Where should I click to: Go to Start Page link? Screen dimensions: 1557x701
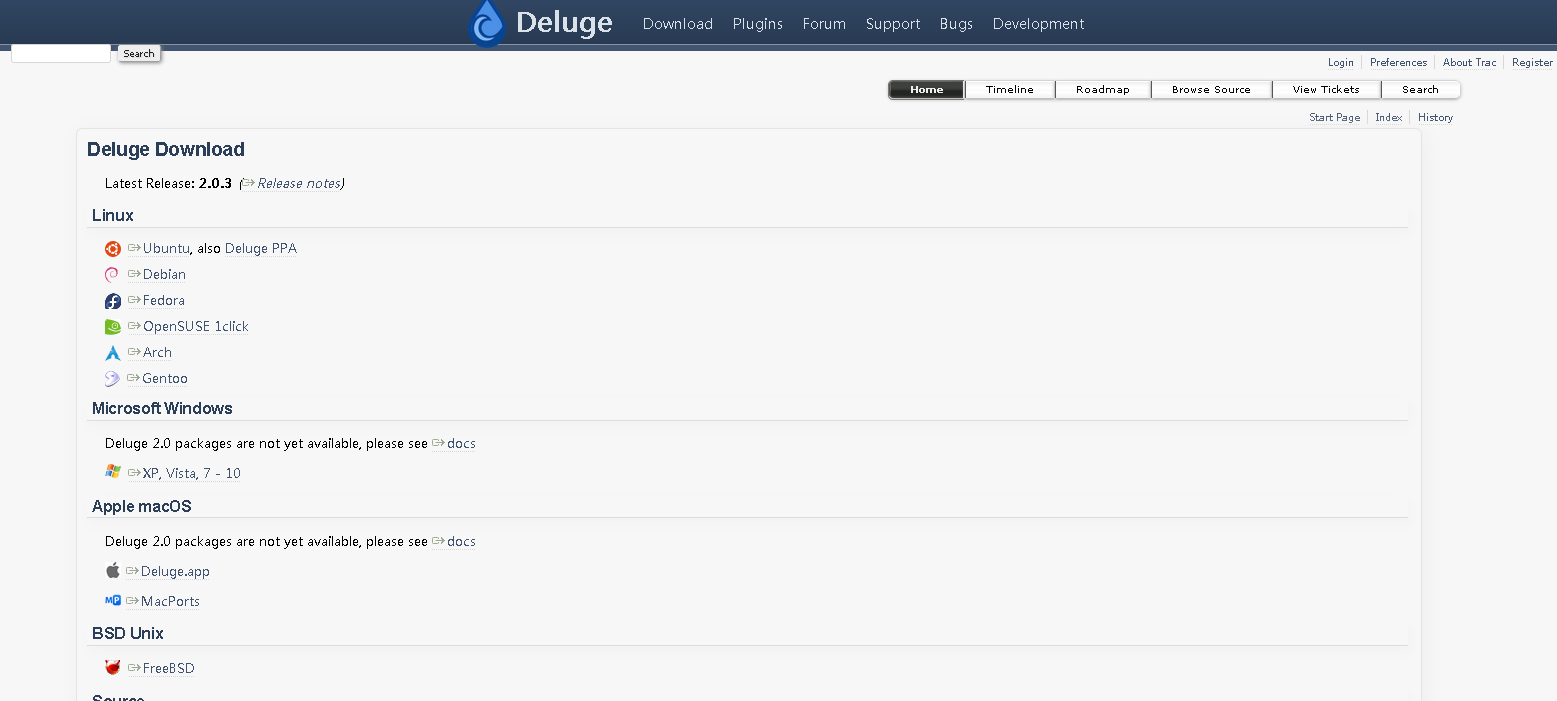pos(1334,118)
